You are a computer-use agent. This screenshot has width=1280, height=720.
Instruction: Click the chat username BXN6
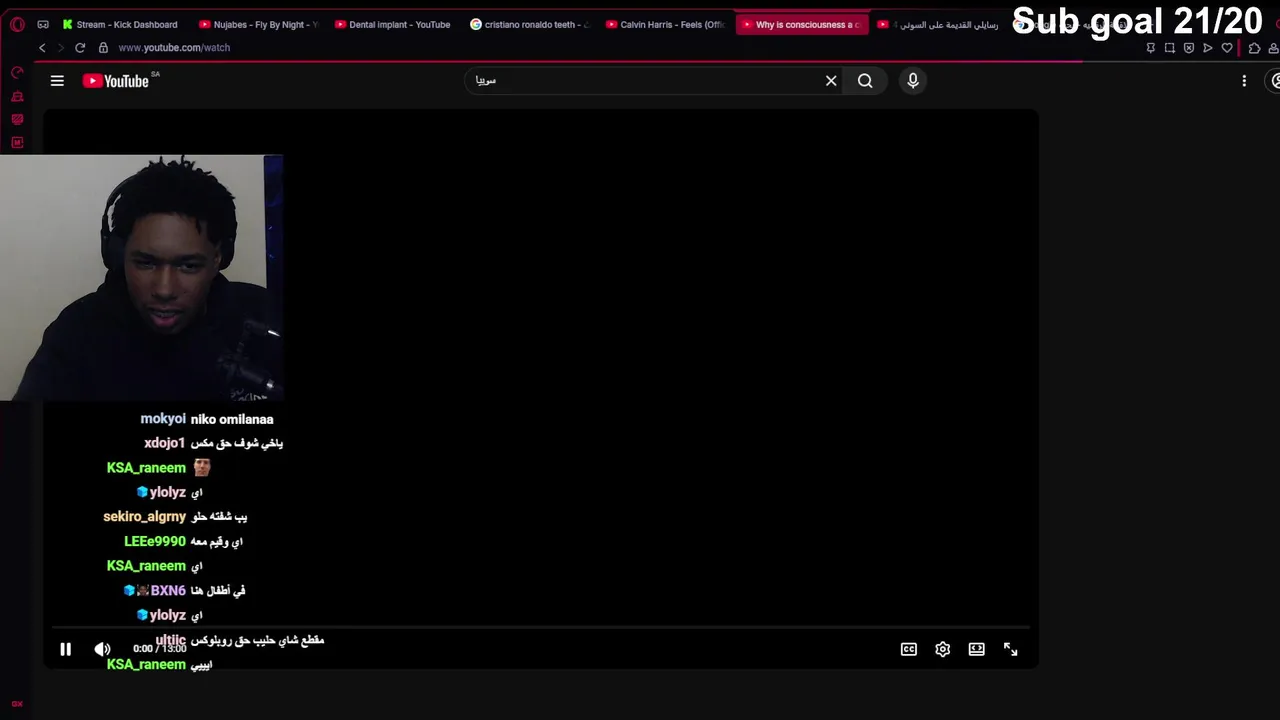[x=168, y=591]
